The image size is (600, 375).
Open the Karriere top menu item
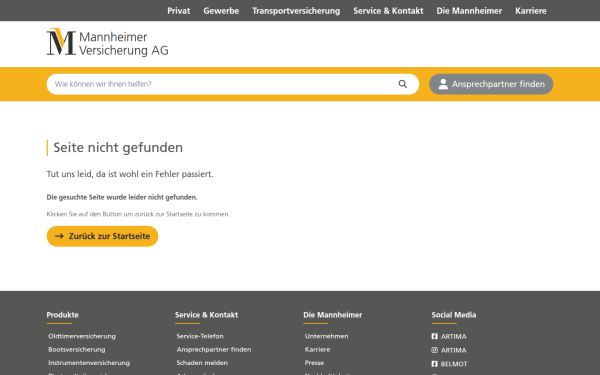point(531,11)
